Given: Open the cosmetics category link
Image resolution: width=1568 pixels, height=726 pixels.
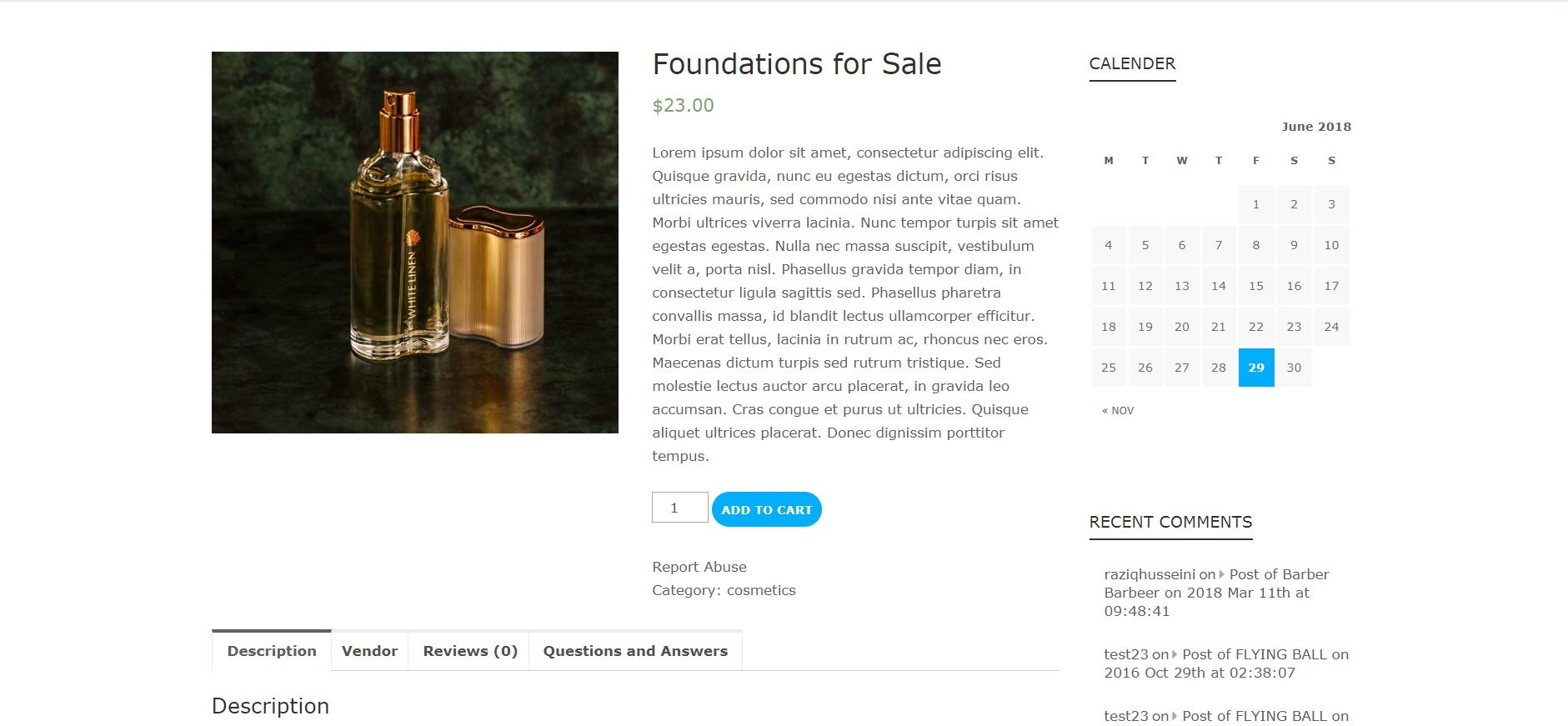Looking at the screenshot, I should click(x=761, y=590).
